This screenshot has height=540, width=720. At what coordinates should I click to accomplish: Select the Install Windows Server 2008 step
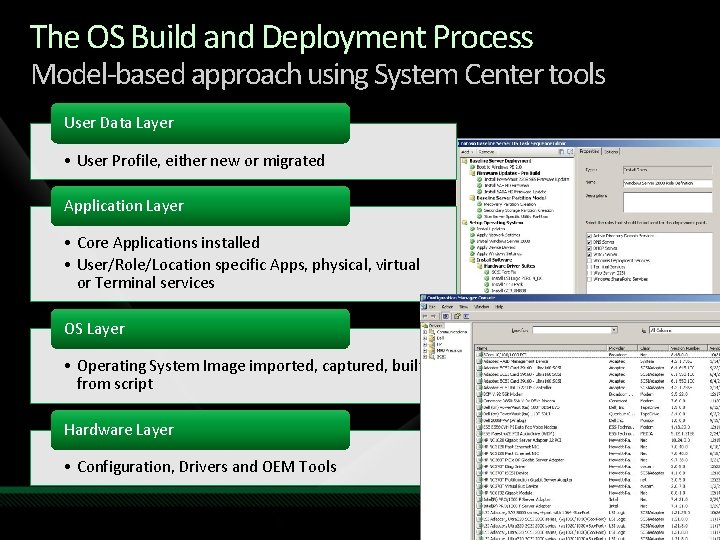point(503,241)
